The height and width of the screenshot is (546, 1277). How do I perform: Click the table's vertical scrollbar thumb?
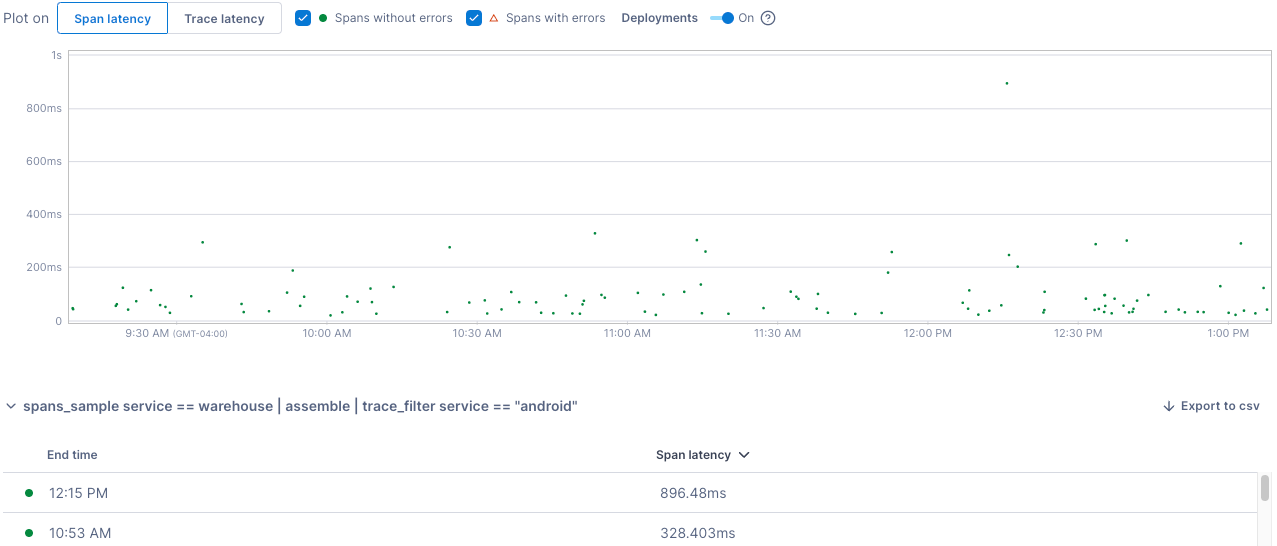[x=1264, y=488]
